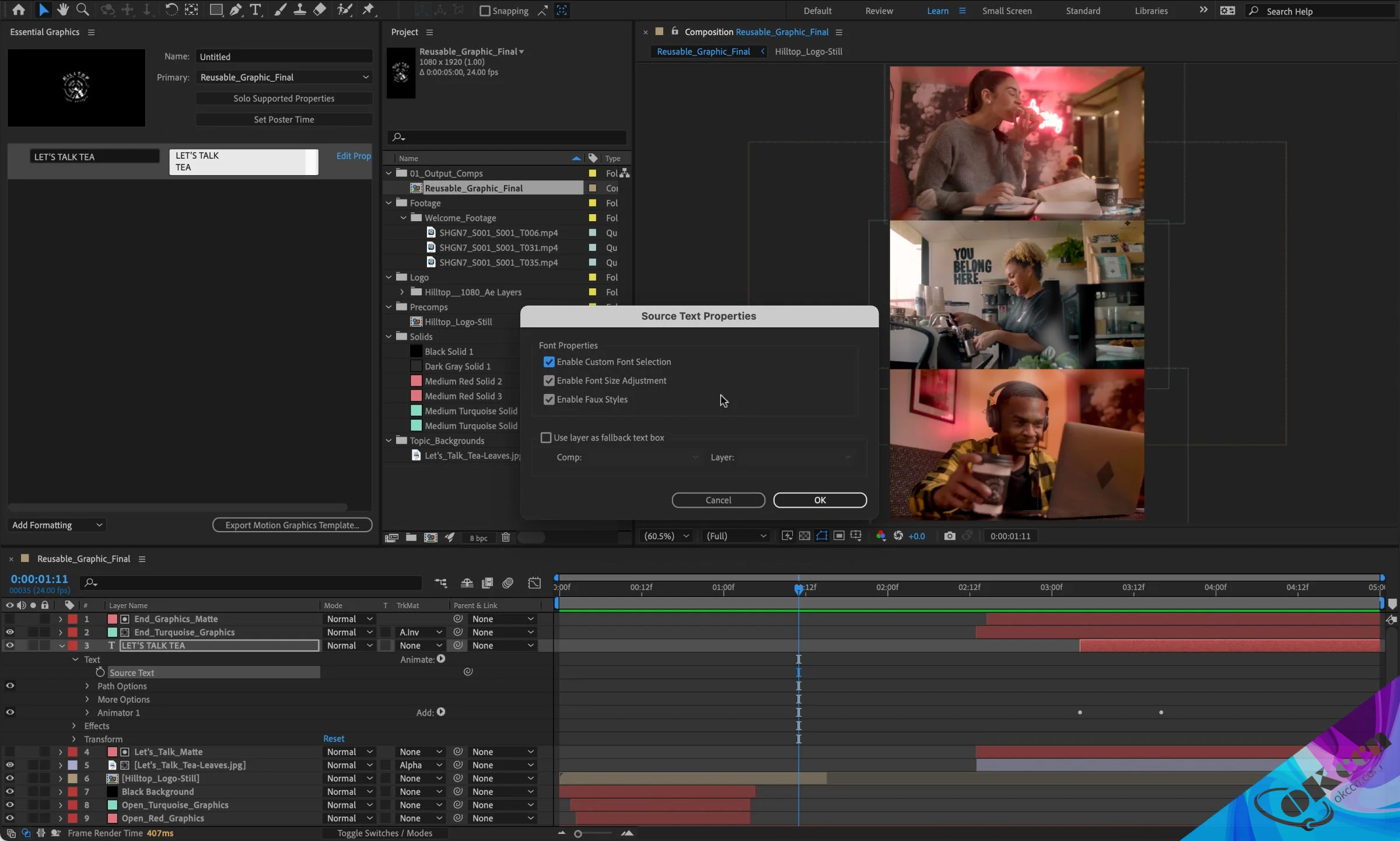
Task: Open the Add Formatting dropdown
Action: pyautogui.click(x=57, y=525)
